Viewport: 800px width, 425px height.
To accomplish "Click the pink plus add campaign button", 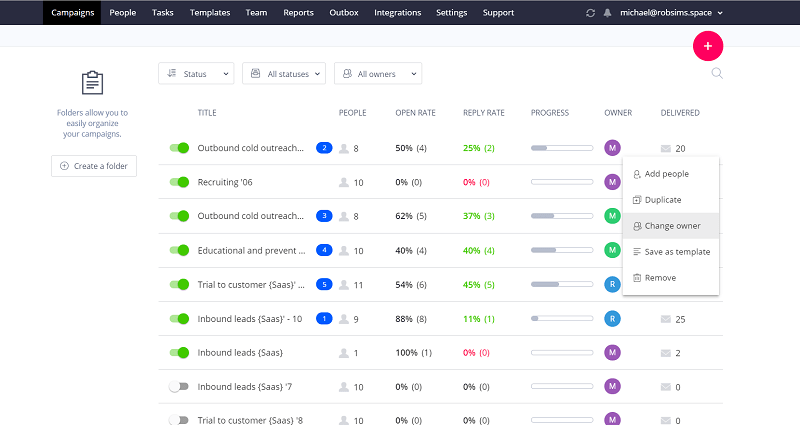I will (x=707, y=46).
